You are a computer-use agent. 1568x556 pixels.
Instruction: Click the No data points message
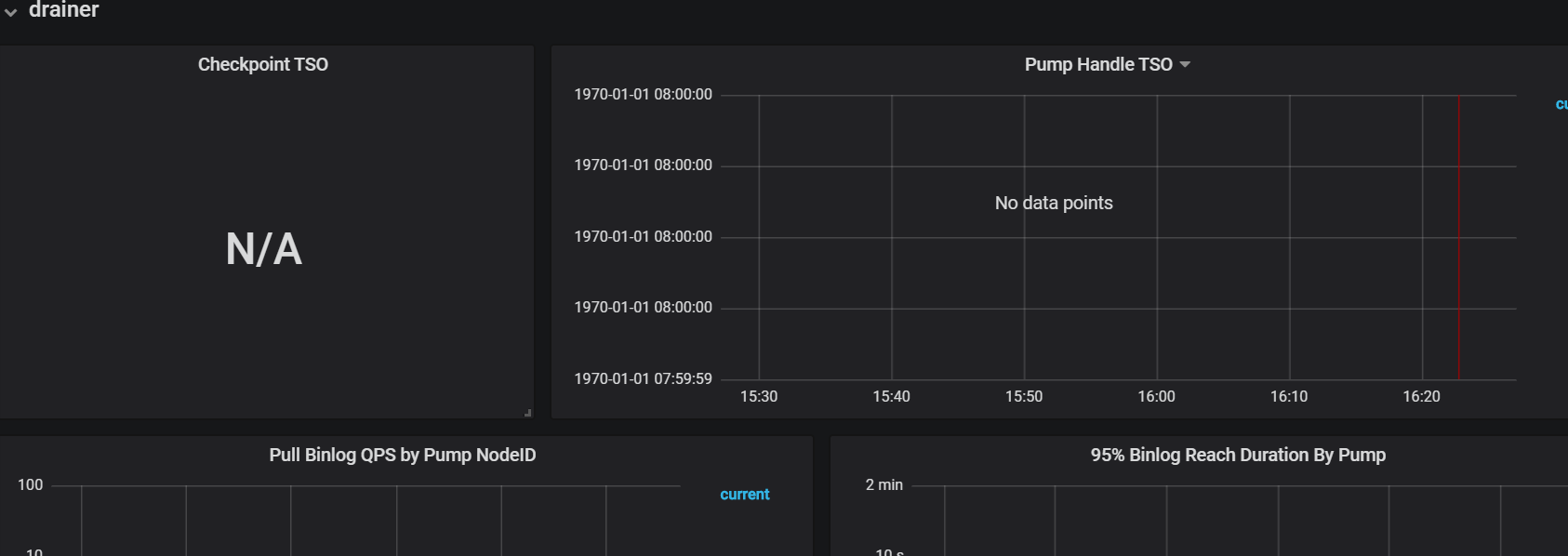[x=1053, y=203]
